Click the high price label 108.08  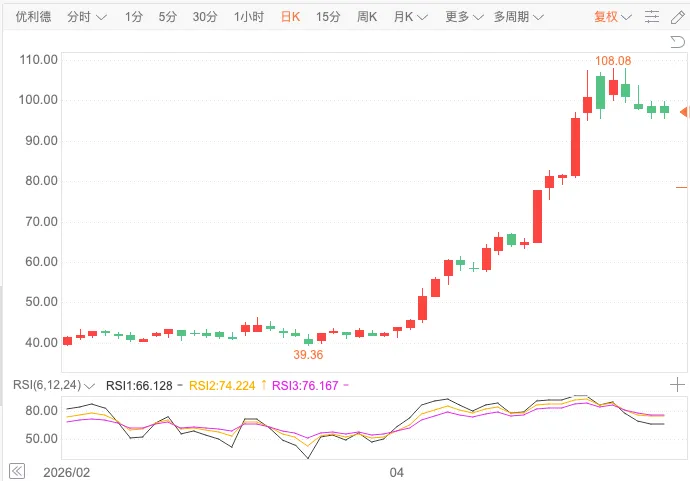point(613,61)
